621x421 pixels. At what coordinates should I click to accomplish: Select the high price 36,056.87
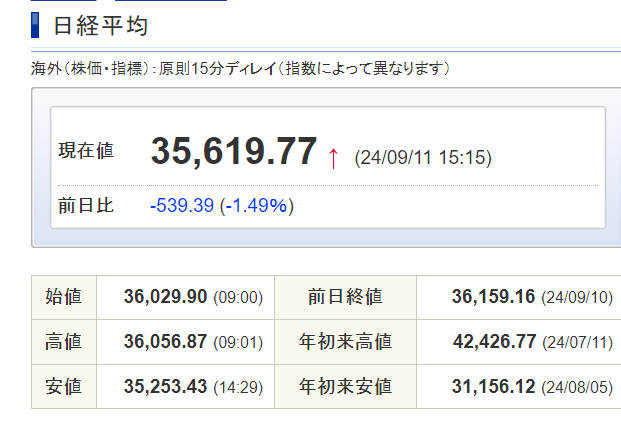166,342
